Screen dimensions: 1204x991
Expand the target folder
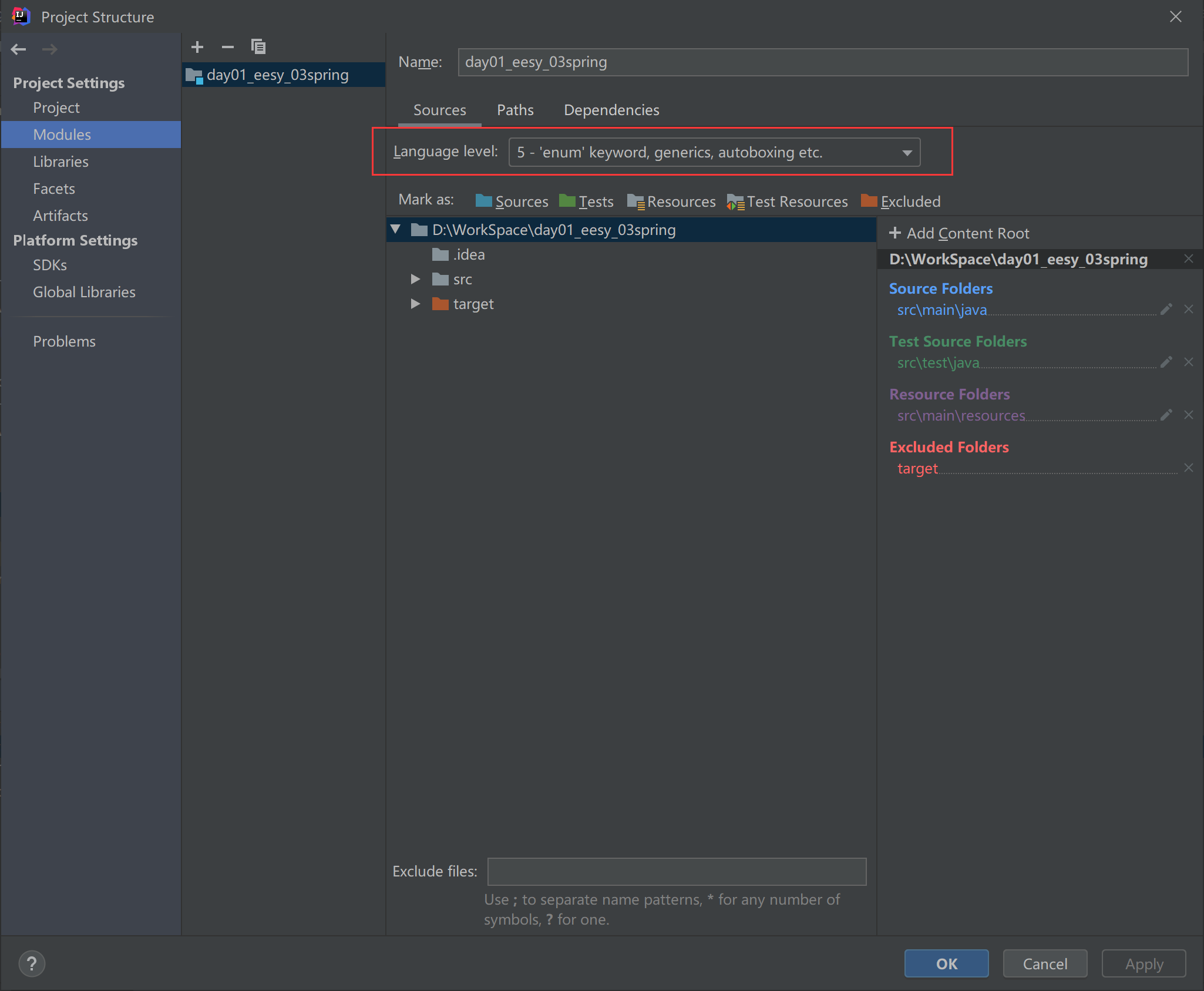click(x=416, y=304)
